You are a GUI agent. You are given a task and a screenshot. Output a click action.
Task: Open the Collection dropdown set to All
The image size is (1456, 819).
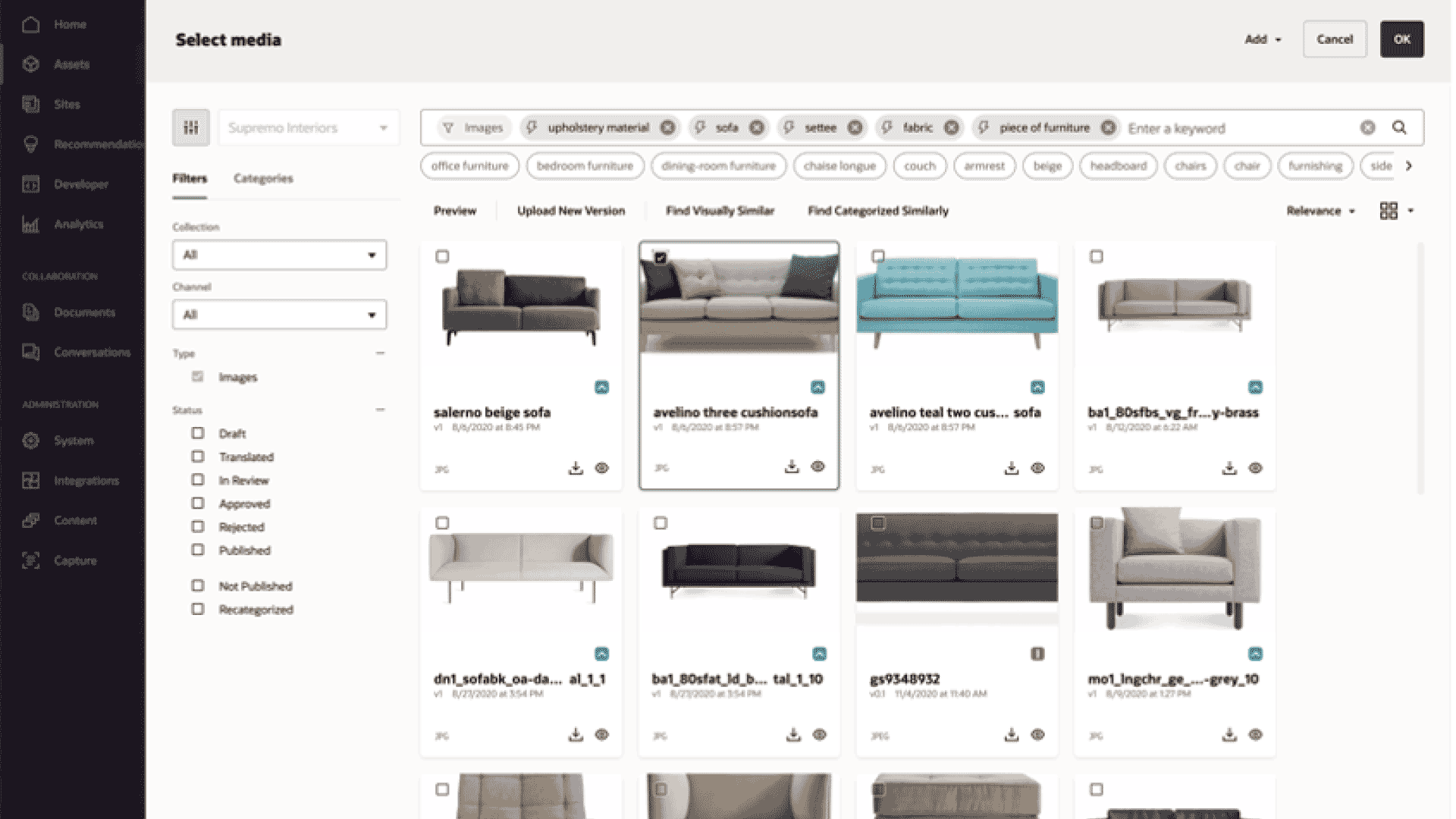(279, 255)
